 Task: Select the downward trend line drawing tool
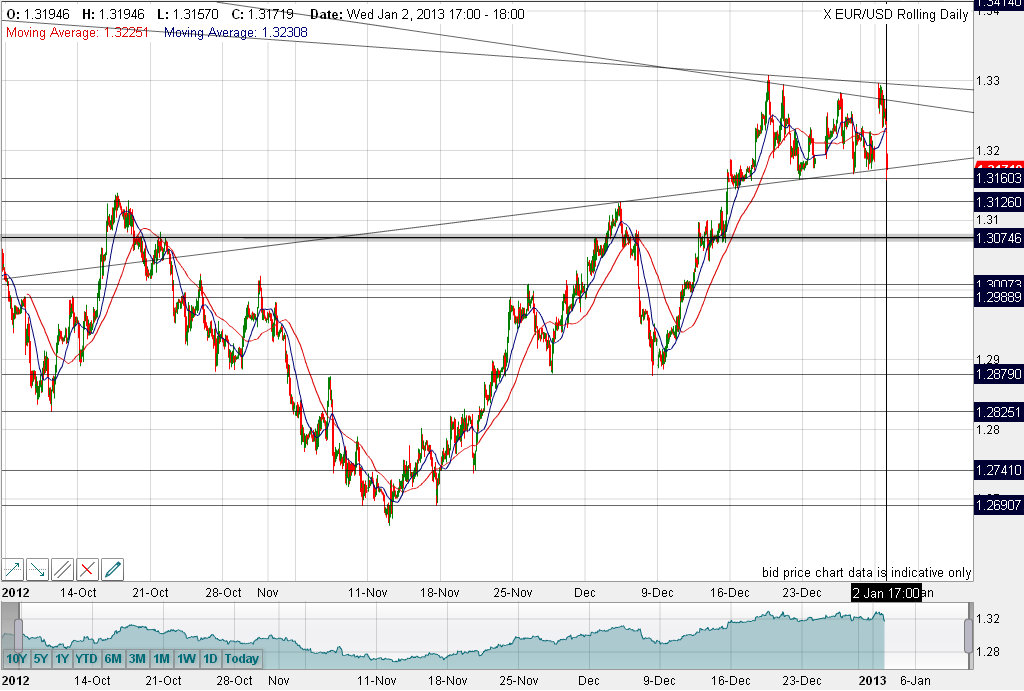(38, 570)
